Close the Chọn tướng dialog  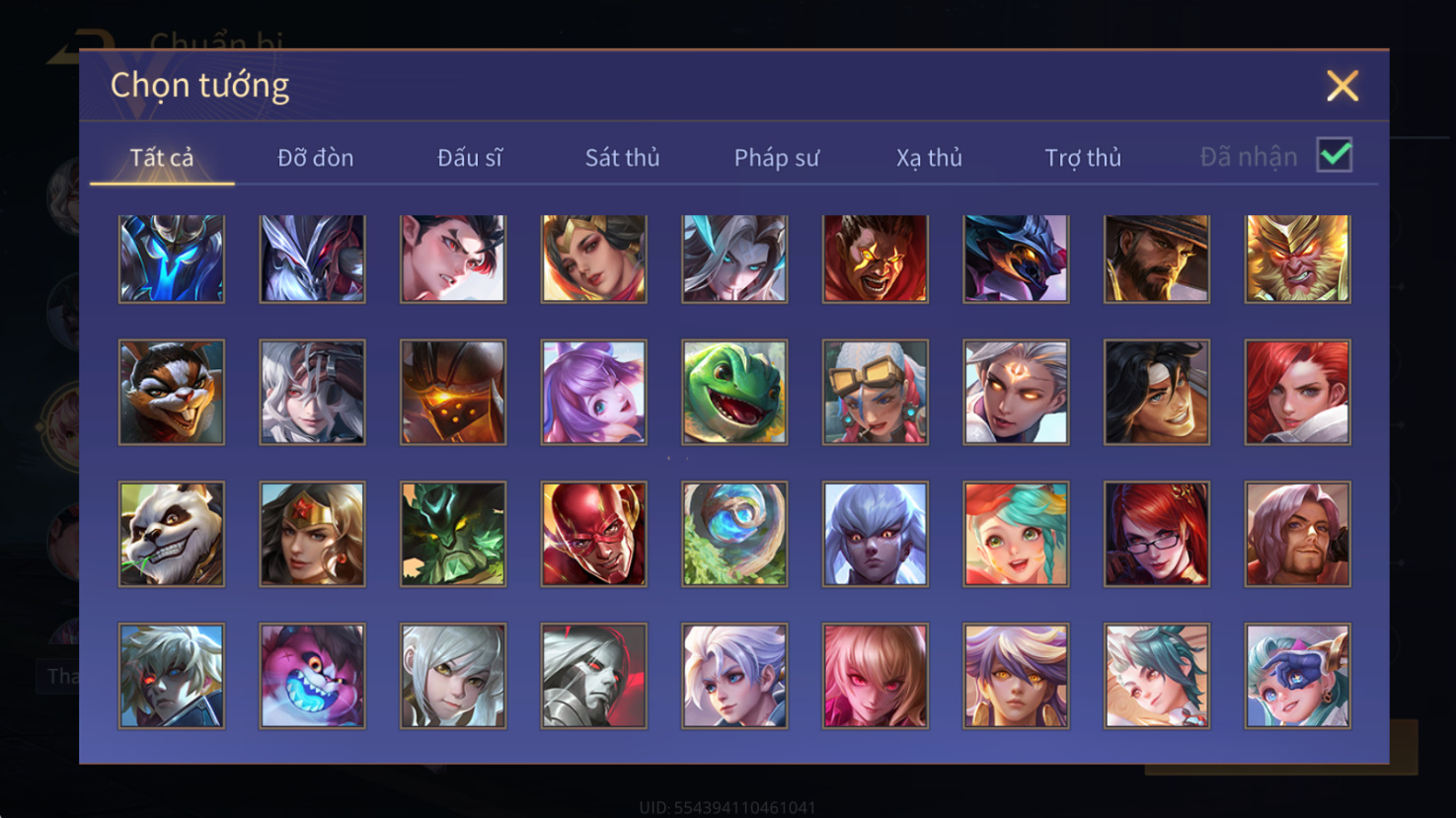[x=1342, y=86]
